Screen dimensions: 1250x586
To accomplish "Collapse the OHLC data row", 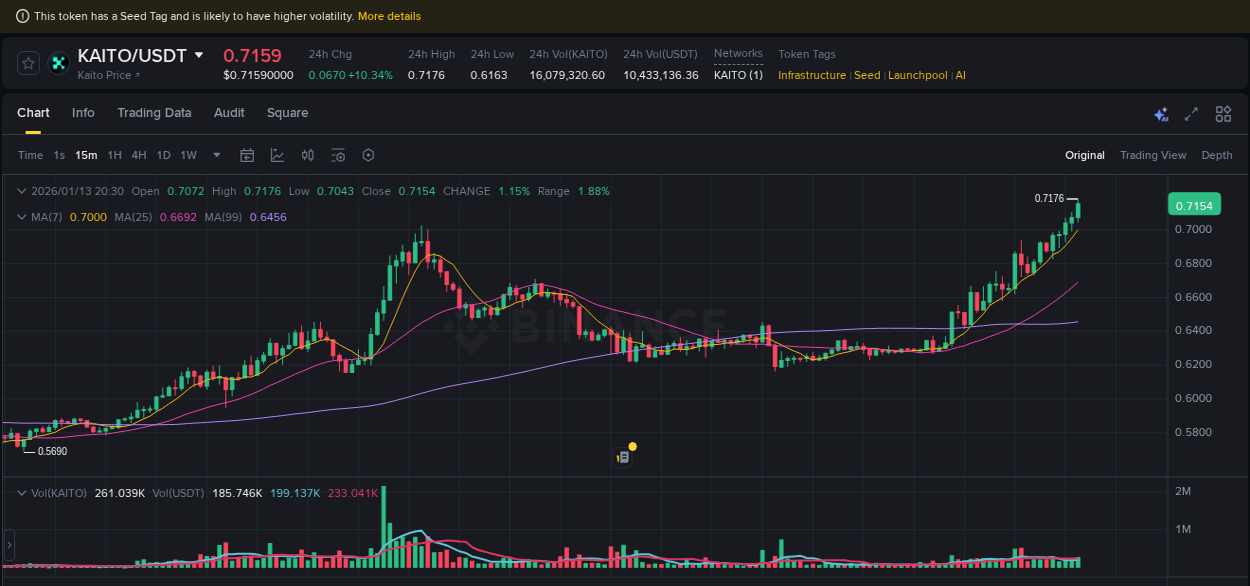I will (22, 191).
